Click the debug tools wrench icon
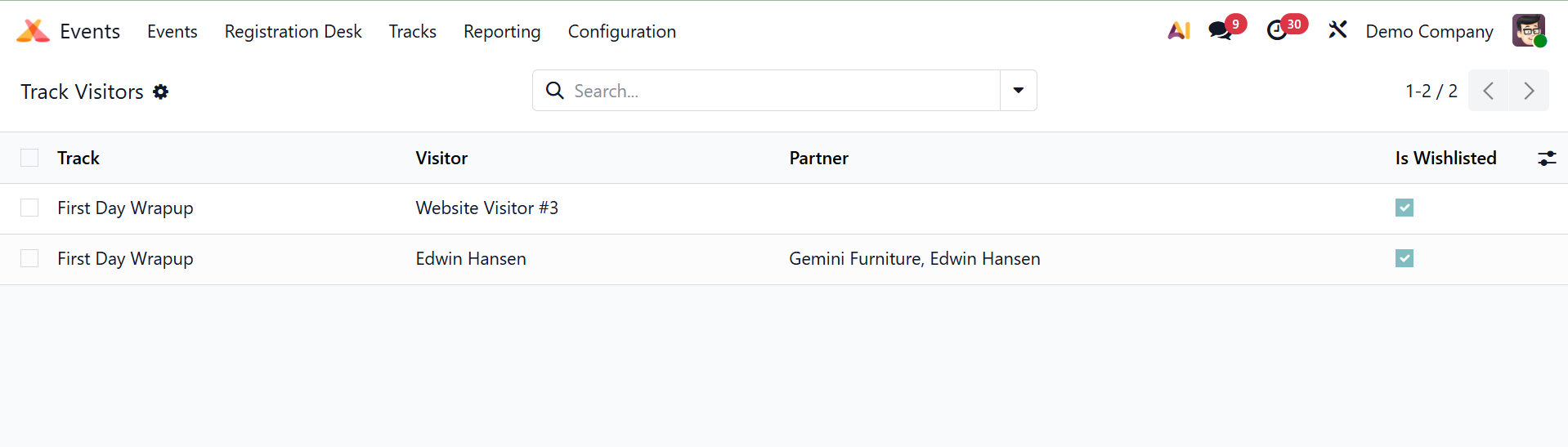 coord(1337,31)
